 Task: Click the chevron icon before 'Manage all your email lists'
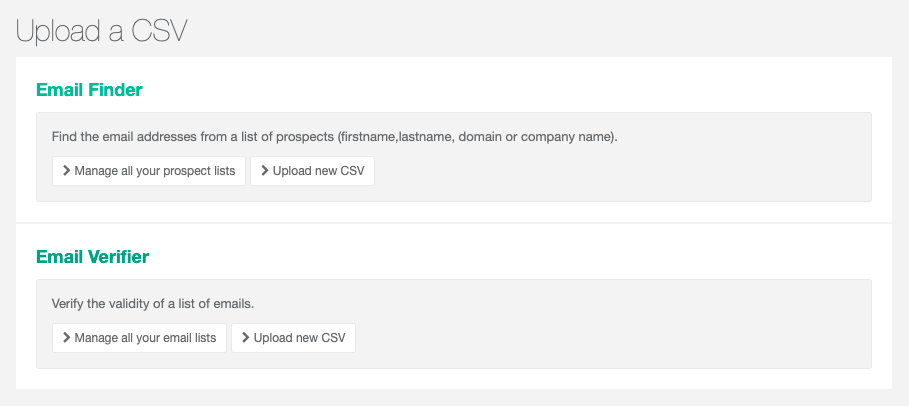66,338
